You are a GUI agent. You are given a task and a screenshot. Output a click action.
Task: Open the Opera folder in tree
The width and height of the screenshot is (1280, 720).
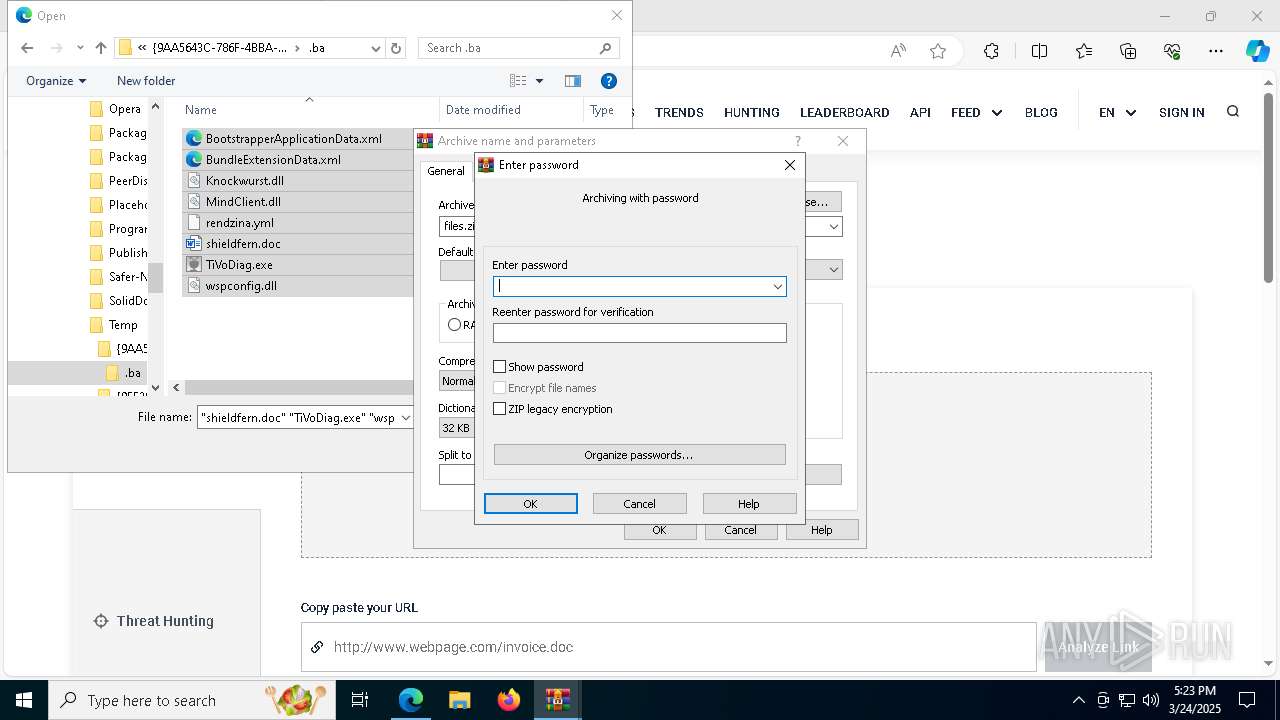[117, 109]
